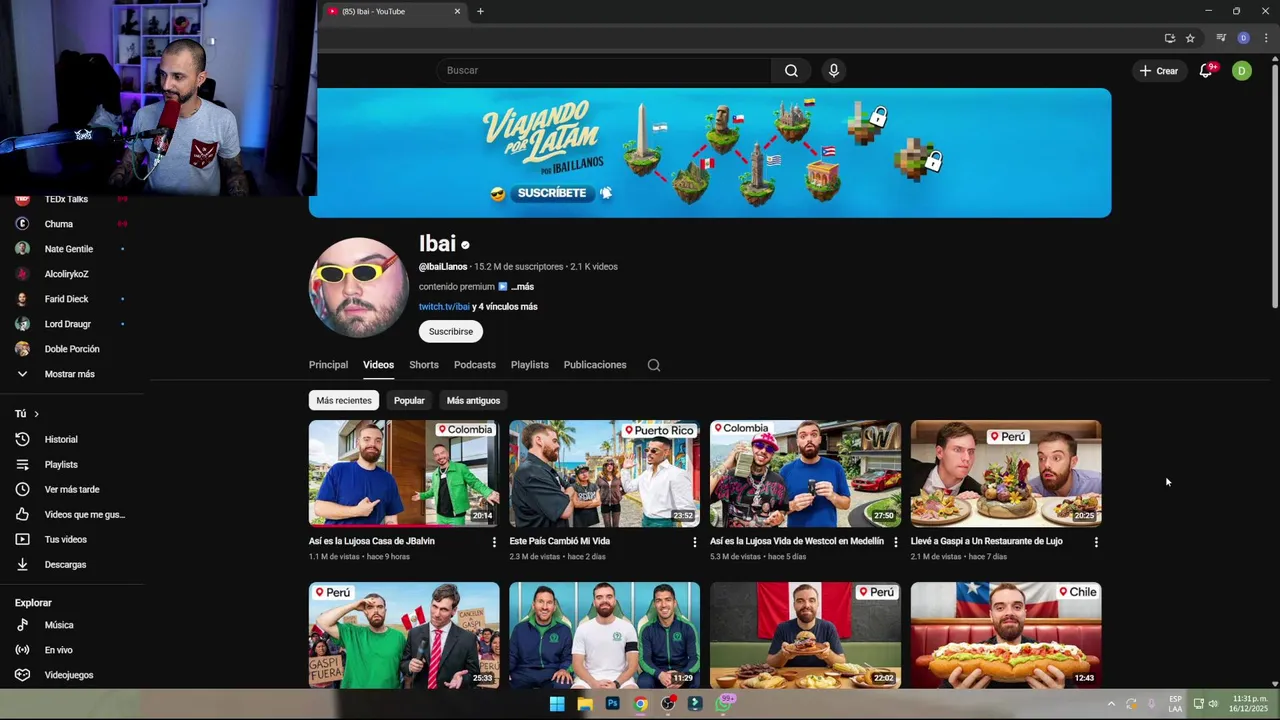Start voice search with microphone icon
The height and width of the screenshot is (720, 1280).
pos(833,71)
